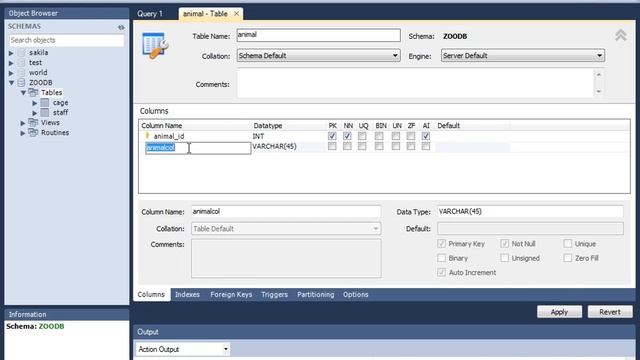
Task: Expand the Views node
Action: pos(23,123)
